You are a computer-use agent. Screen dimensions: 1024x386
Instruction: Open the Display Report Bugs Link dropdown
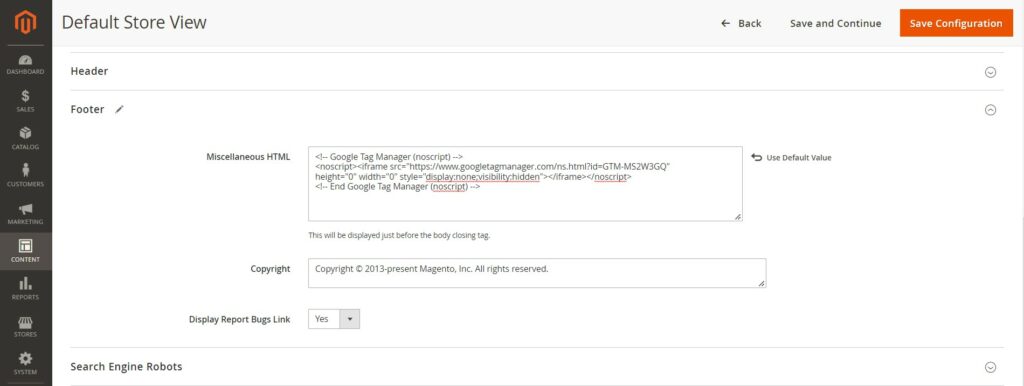tap(334, 319)
